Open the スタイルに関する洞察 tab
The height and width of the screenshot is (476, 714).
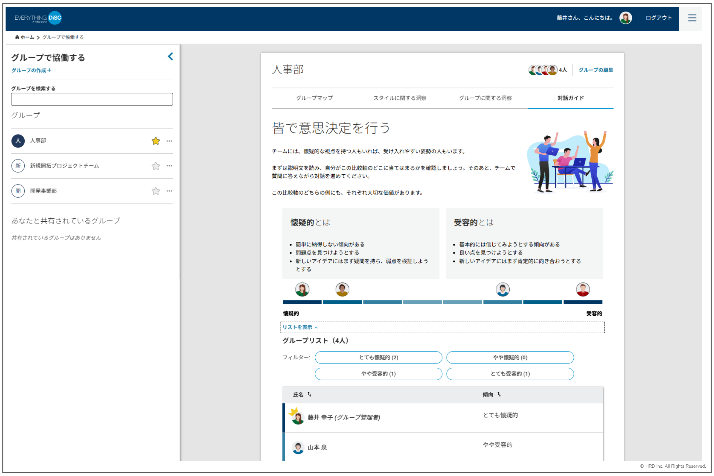pyautogui.click(x=400, y=99)
